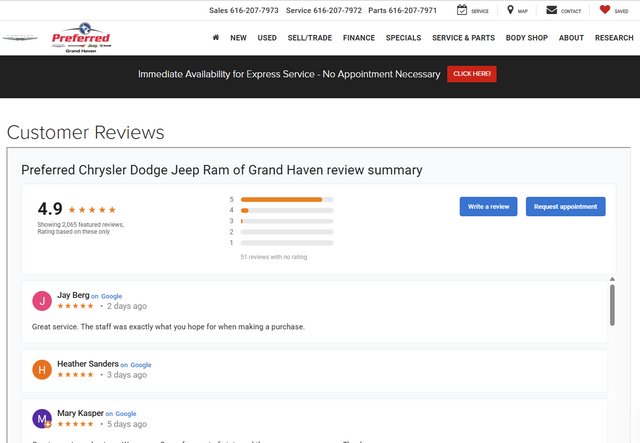640x443 pixels.
Task: Click Mary Kasper's avatar icon
Action: pos(42,418)
